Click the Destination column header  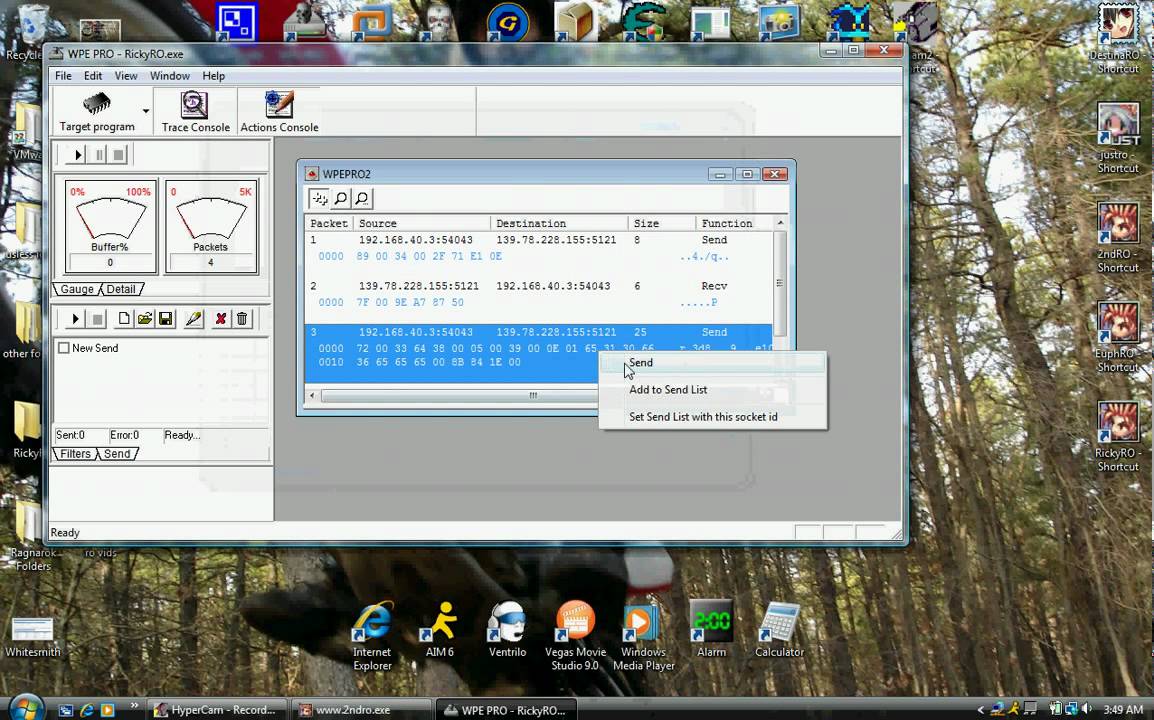[559, 223]
